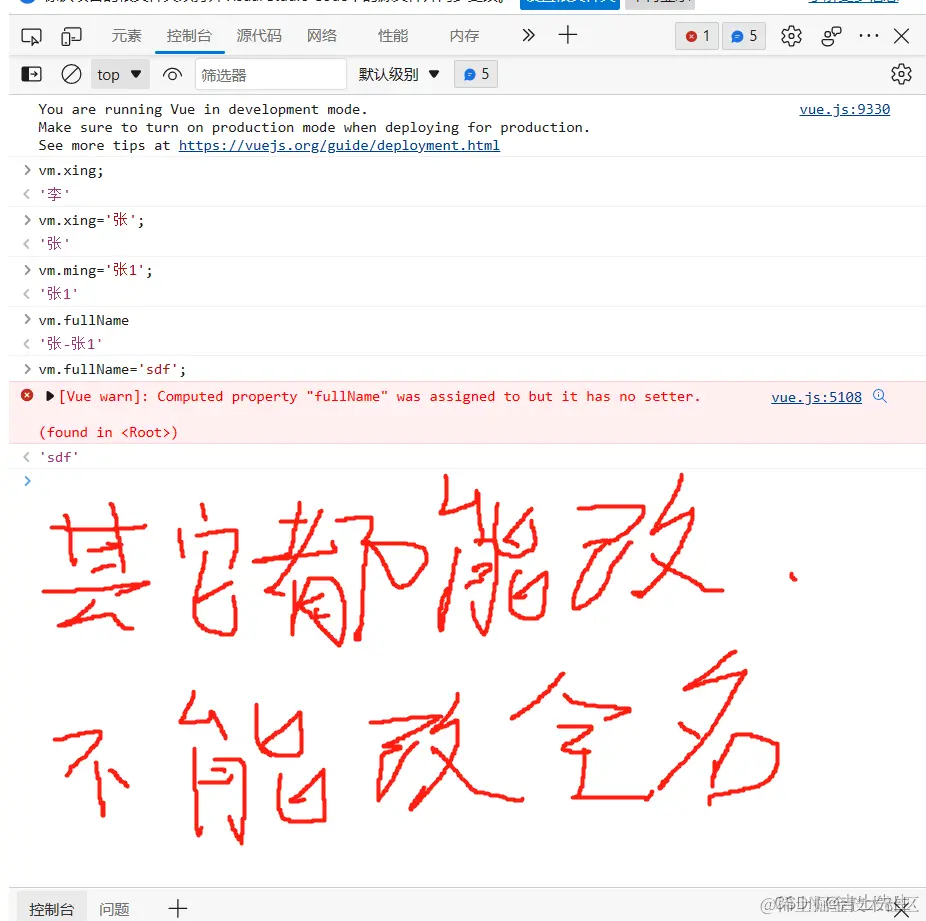This screenshot has height=921, width=926.
Task: Open the issues counter showing 5
Action: [x=742, y=35]
